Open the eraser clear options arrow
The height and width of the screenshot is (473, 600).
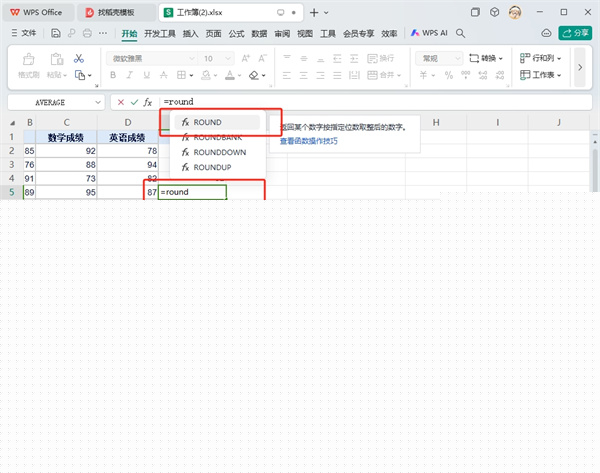coord(263,75)
